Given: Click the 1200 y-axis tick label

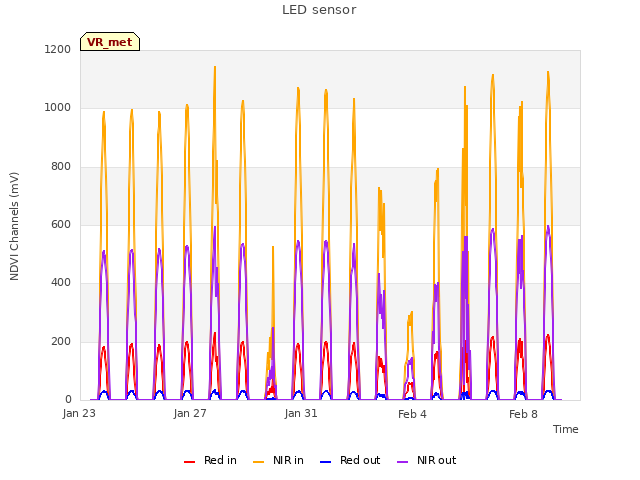Looking at the screenshot, I should click(58, 49).
